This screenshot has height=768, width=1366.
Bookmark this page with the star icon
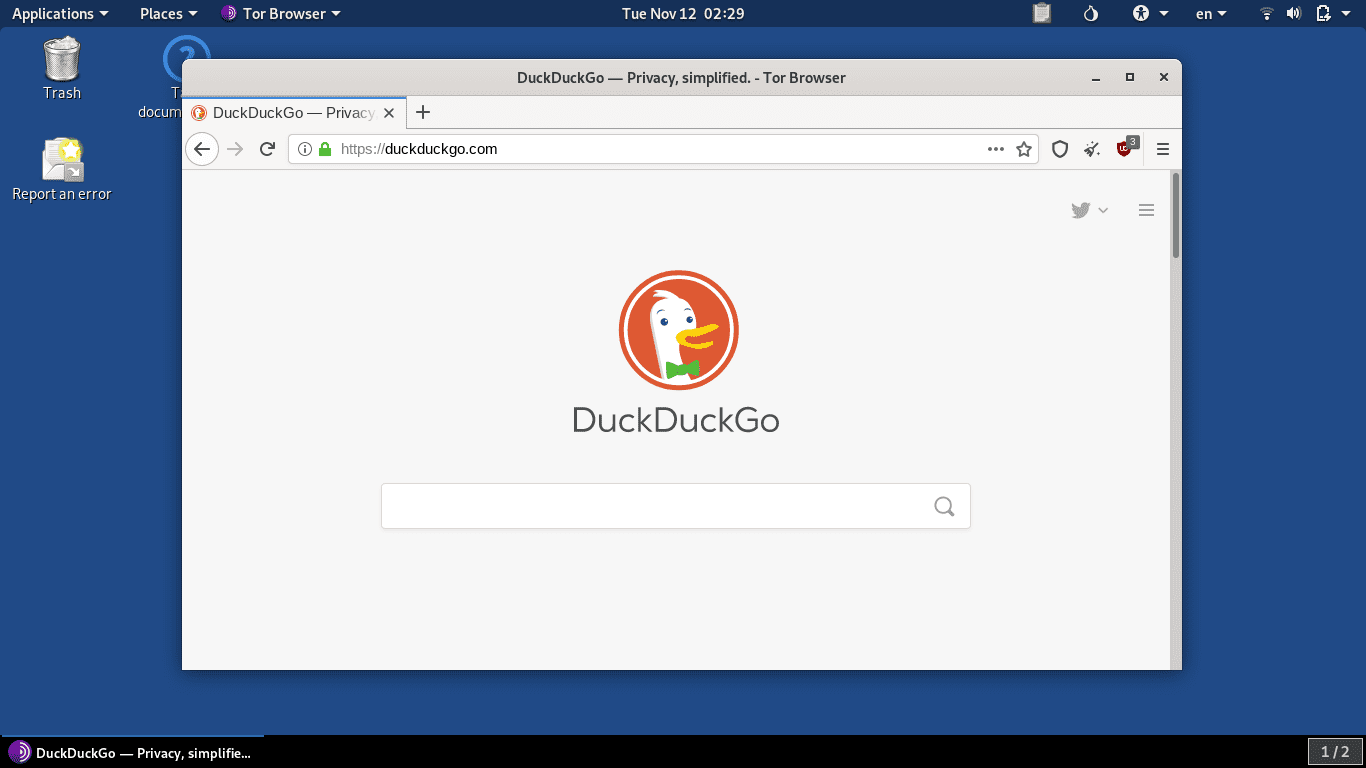coord(1024,149)
